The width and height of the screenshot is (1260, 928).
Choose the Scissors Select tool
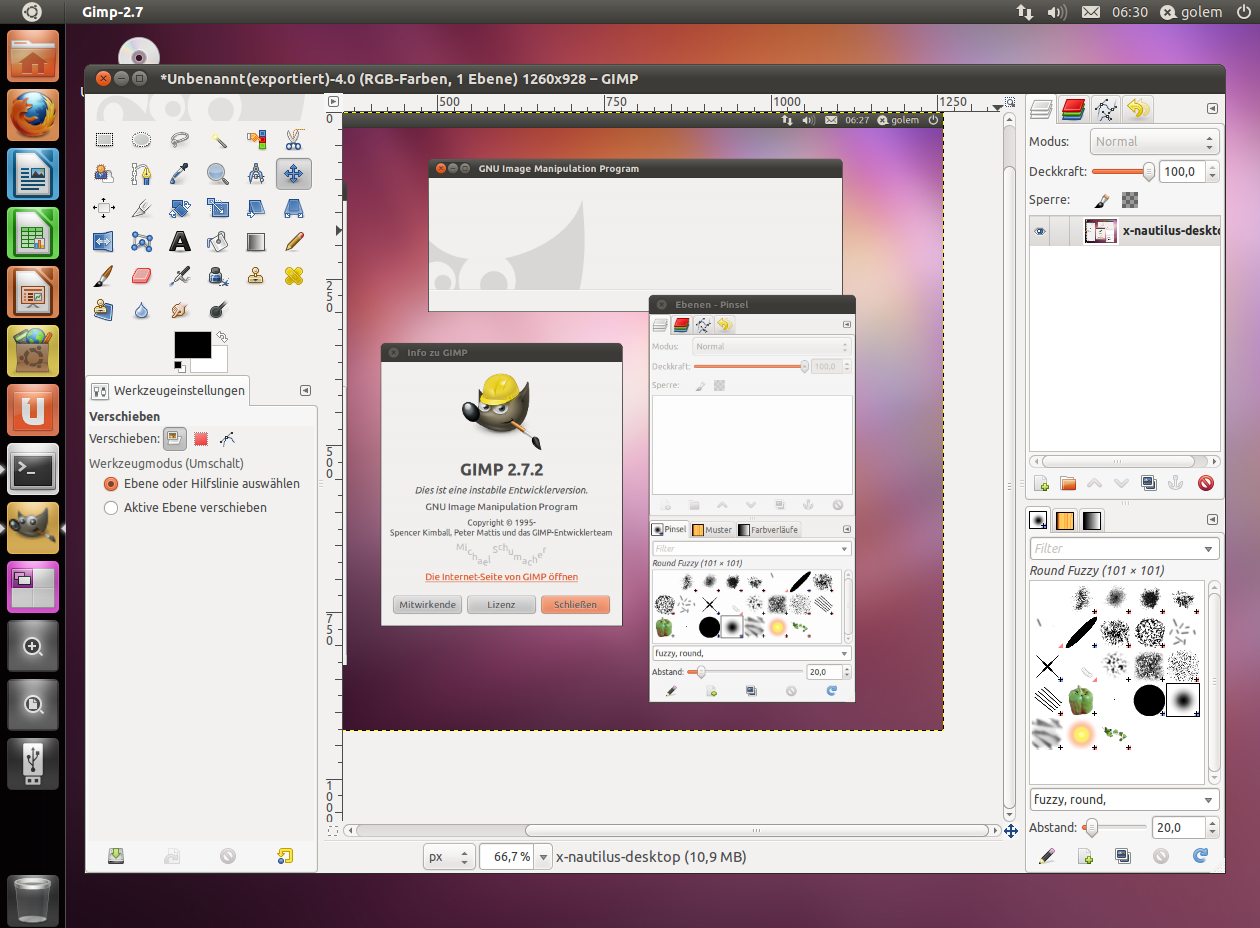[294, 140]
